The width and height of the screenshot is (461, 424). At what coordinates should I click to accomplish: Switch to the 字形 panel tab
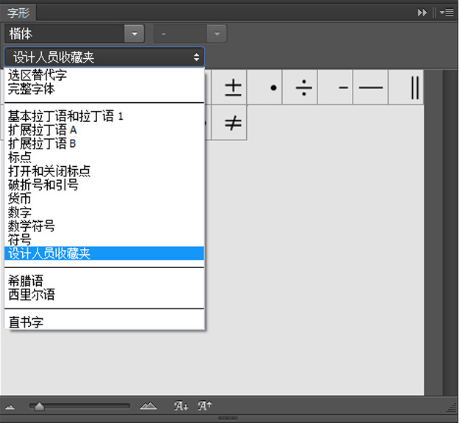(18, 13)
